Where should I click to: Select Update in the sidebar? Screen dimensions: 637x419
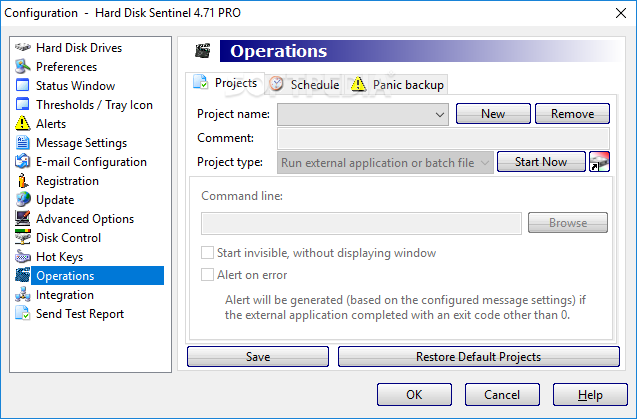coord(55,200)
